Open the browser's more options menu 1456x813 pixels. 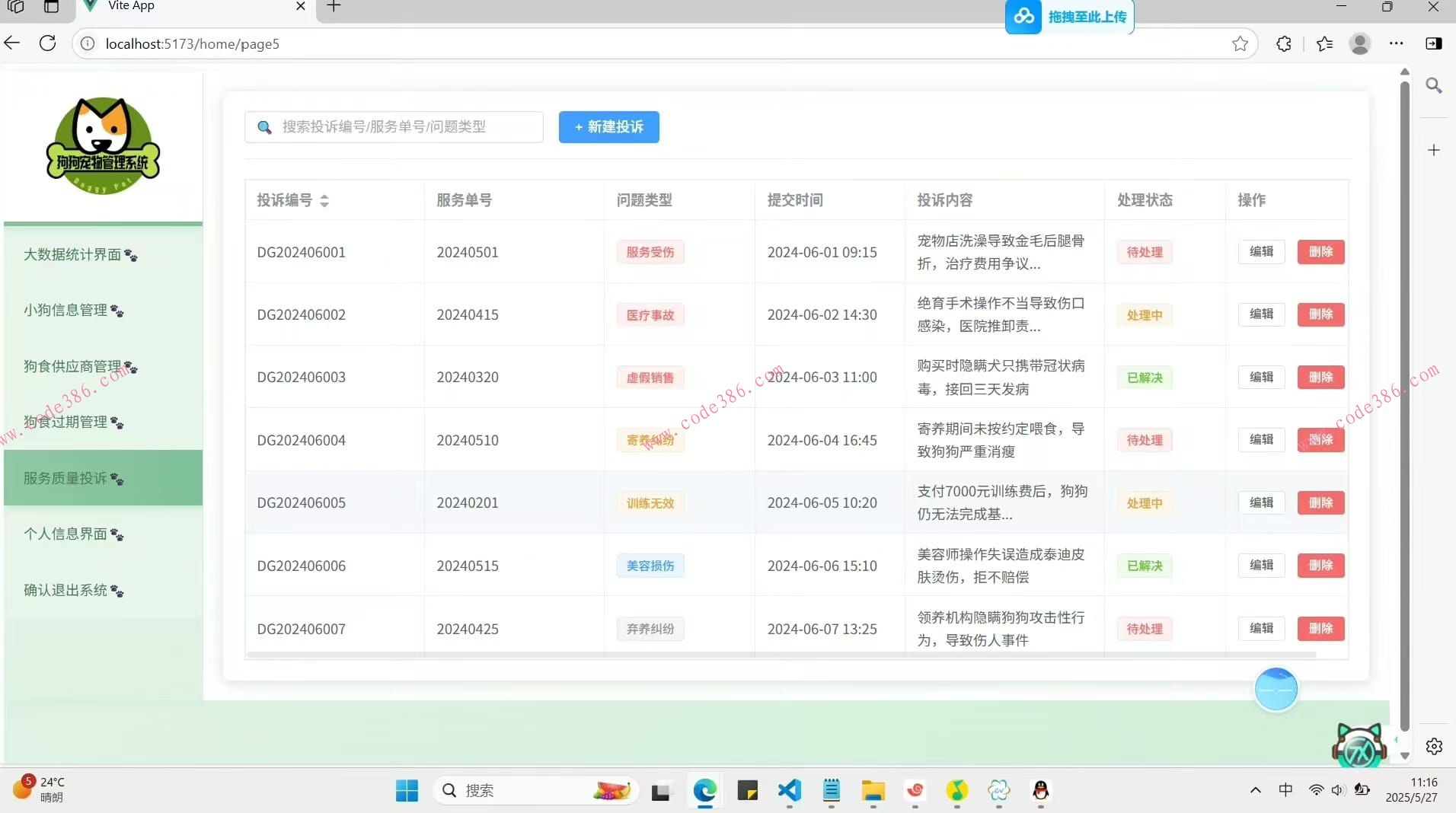(x=1397, y=43)
